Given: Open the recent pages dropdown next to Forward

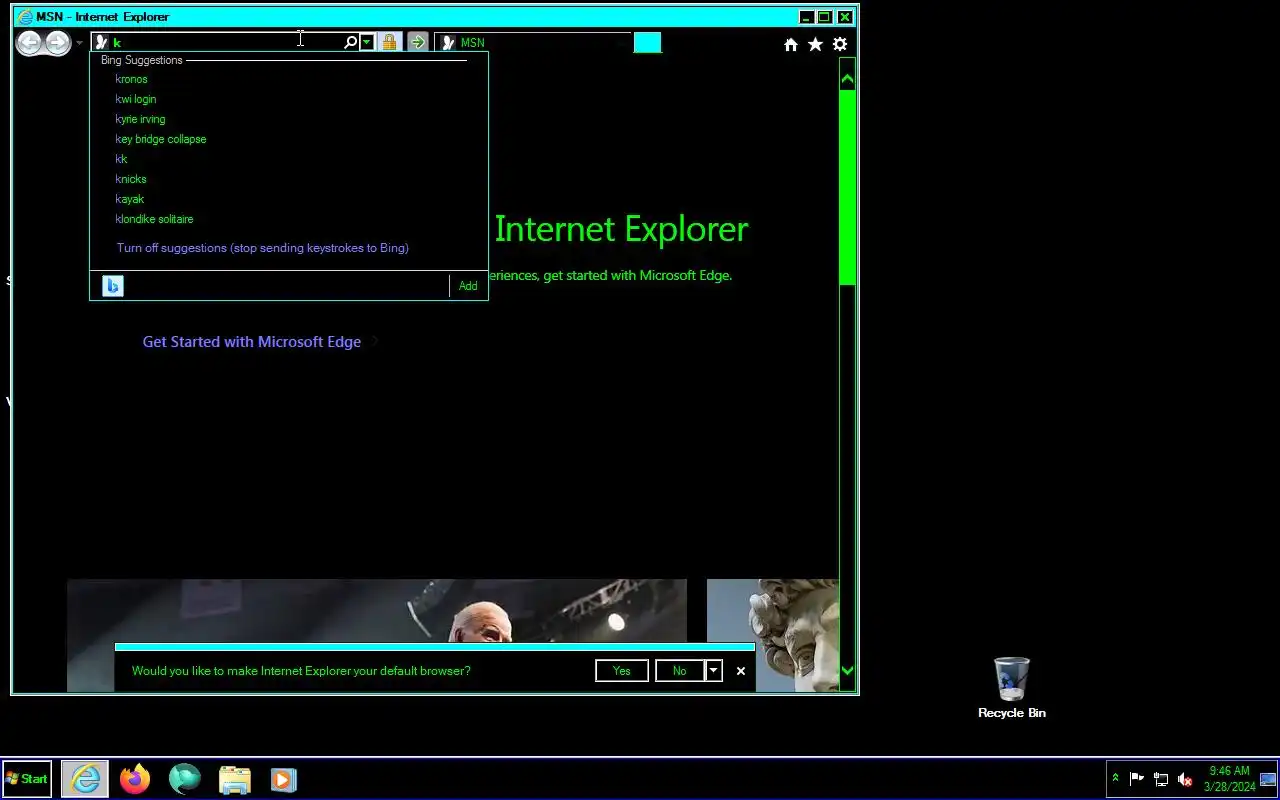Looking at the screenshot, I should point(80,43).
